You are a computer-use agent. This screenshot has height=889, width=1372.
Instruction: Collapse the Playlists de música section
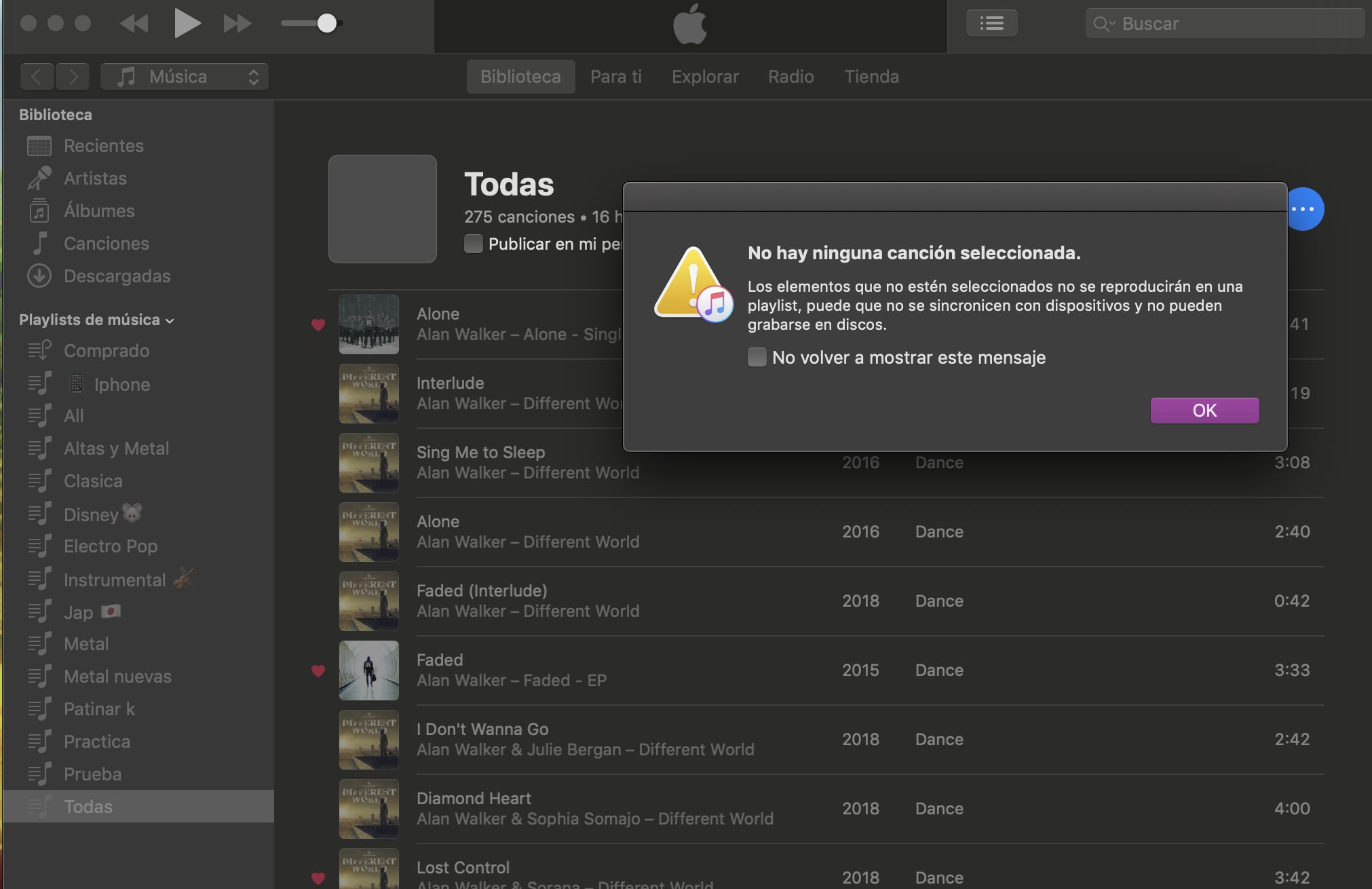tap(170, 320)
